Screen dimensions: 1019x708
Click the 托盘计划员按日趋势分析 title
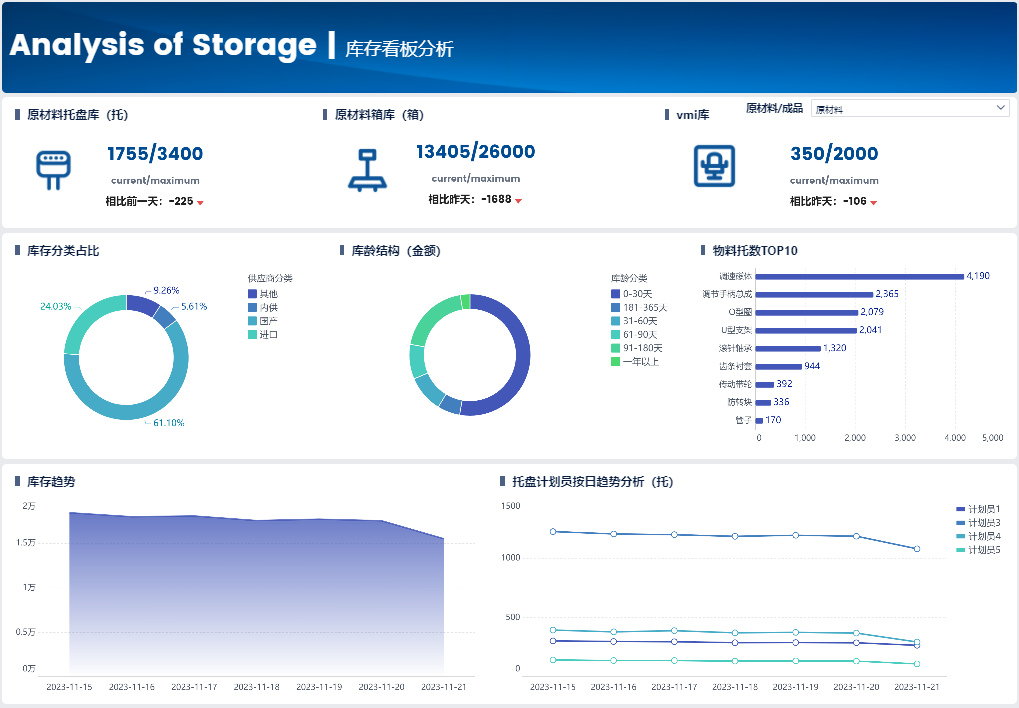coord(592,482)
